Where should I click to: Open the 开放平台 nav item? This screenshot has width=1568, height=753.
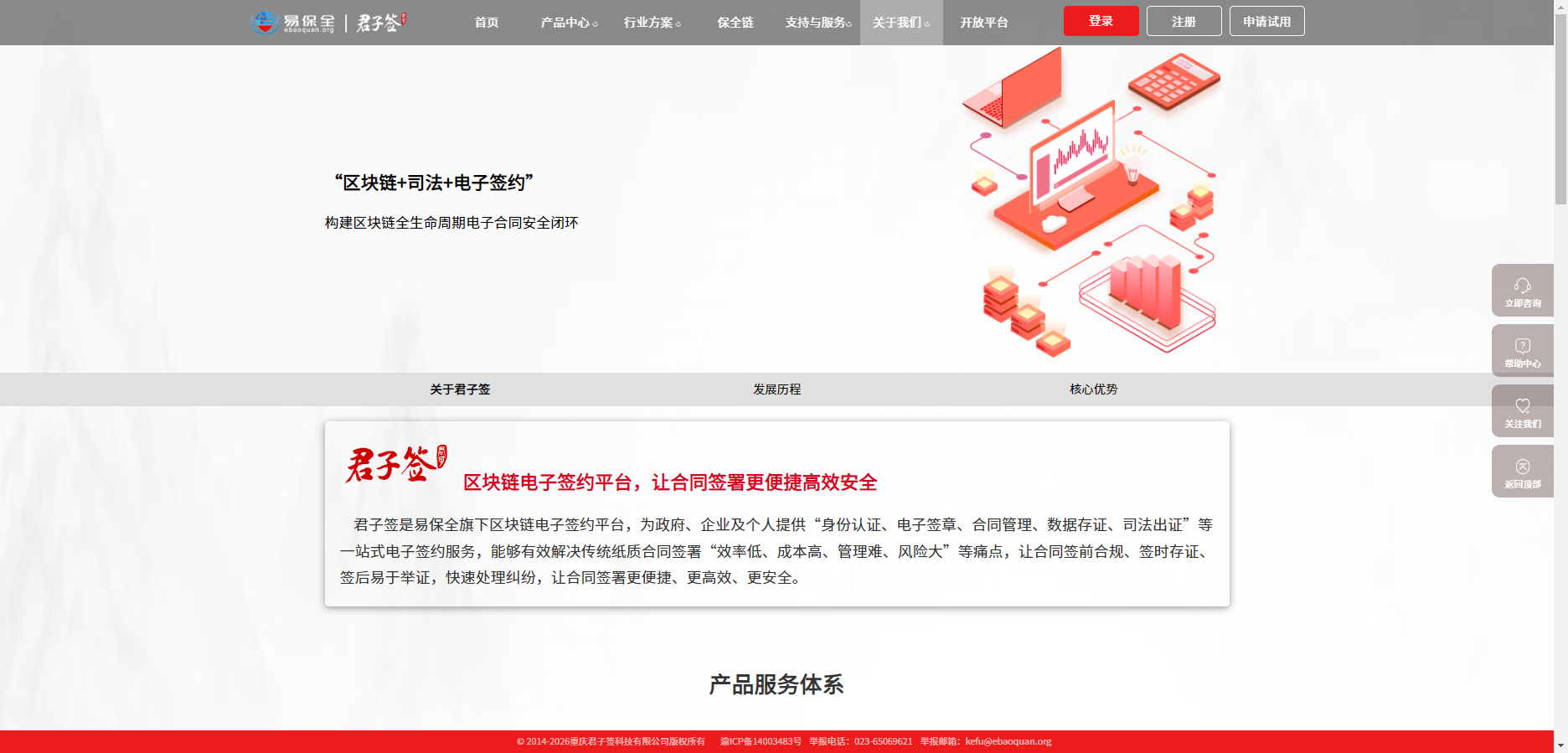click(x=984, y=23)
